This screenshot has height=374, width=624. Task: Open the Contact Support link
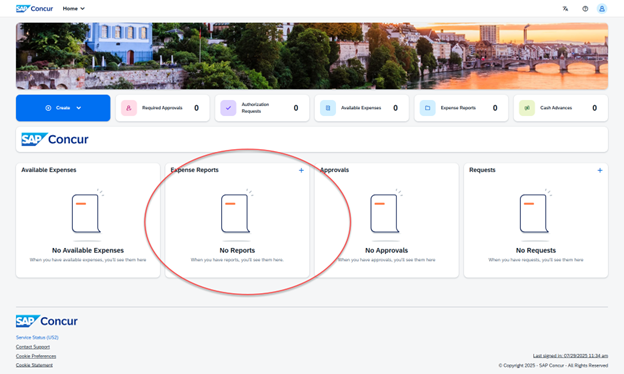(x=33, y=347)
